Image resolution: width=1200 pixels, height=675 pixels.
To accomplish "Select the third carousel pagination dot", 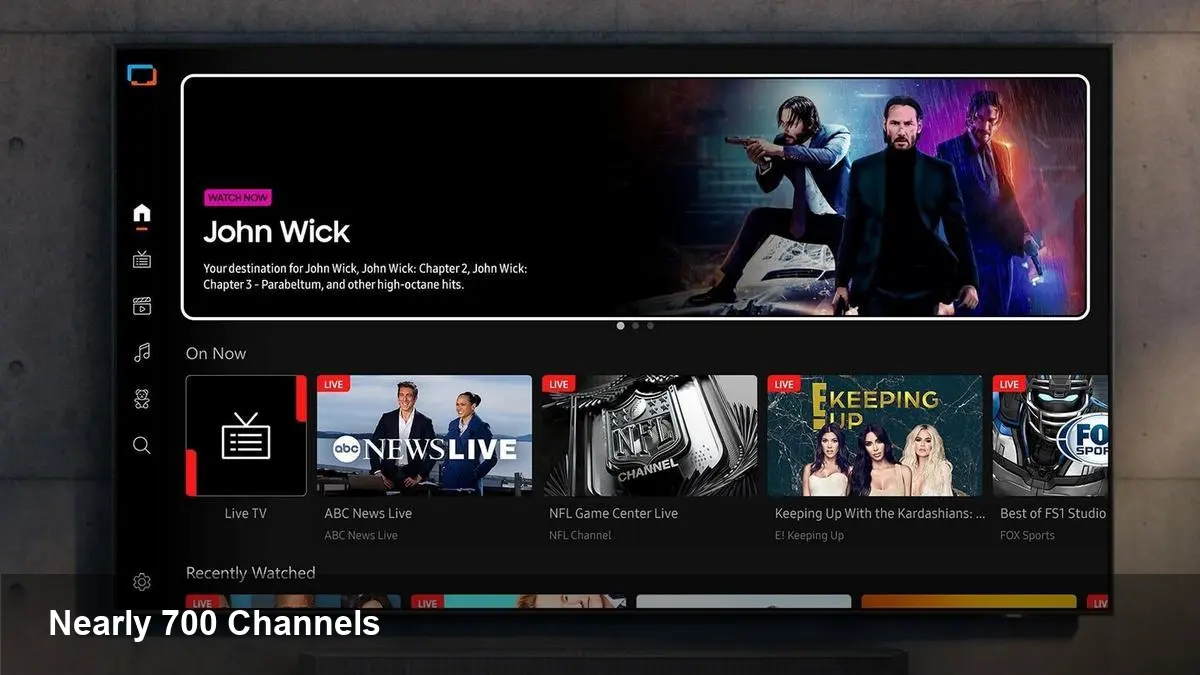I will (651, 325).
